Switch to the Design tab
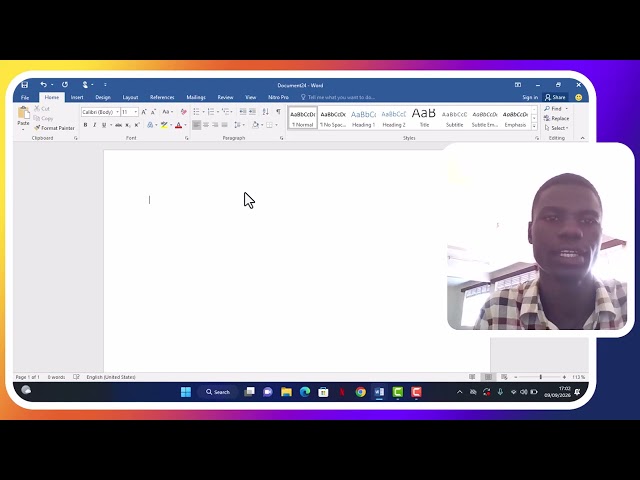Screen dimensions: 640x480 point(103,97)
